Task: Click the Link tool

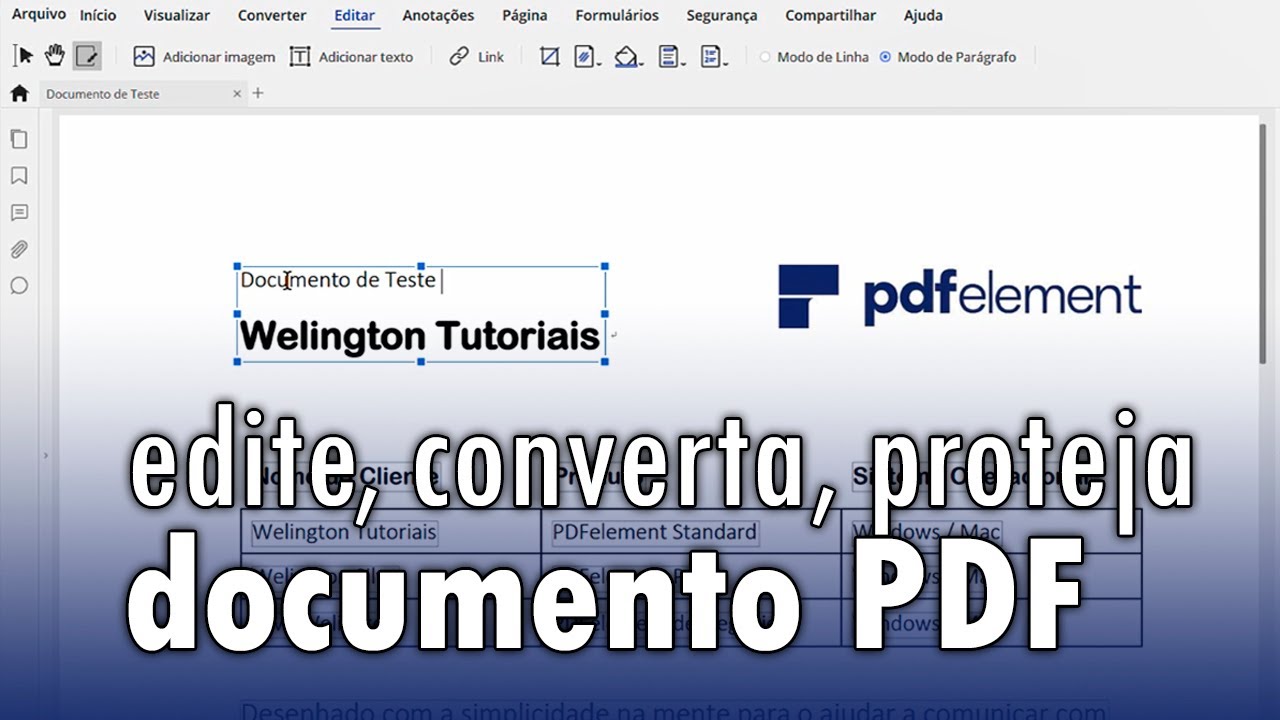Action: pyautogui.click(x=477, y=57)
